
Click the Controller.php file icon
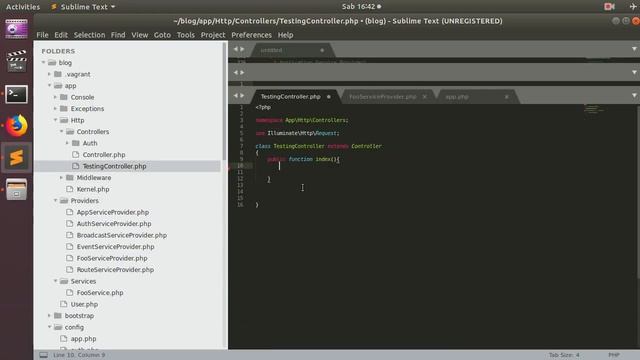tap(76, 155)
